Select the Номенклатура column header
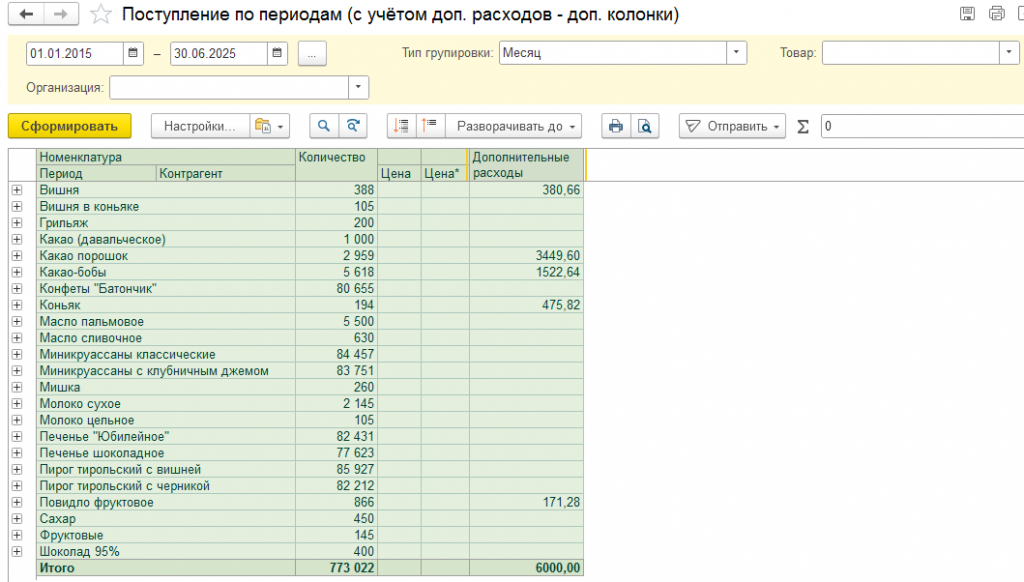Viewport: 1024px width, 582px height. [x=166, y=157]
